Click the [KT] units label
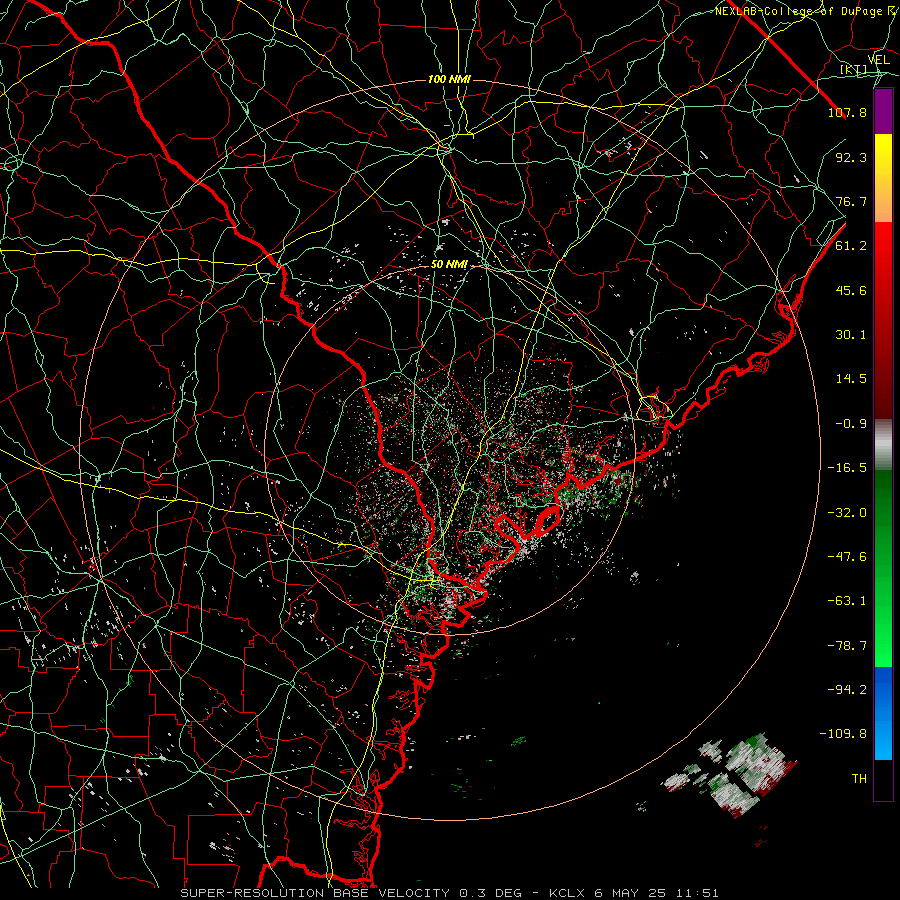 [x=854, y=69]
